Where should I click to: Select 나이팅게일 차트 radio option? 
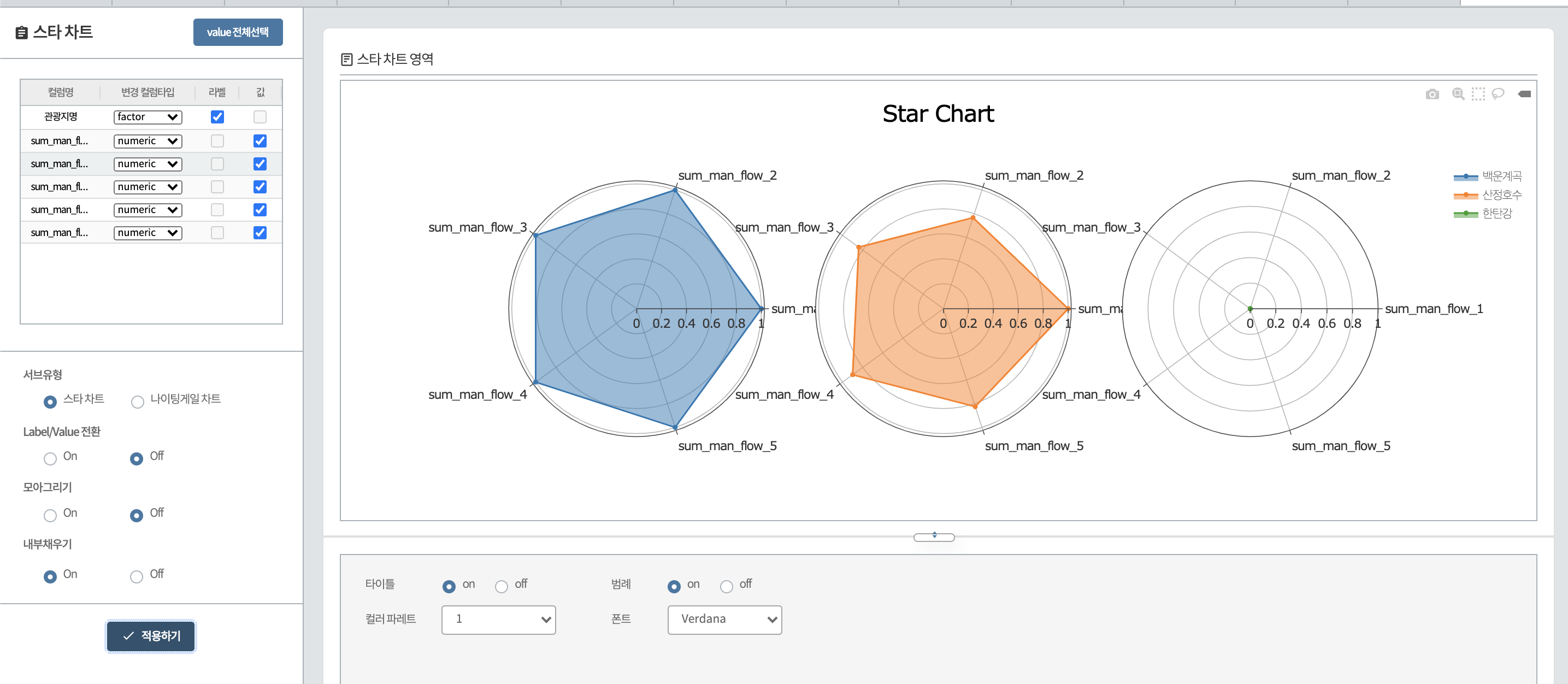[138, 402]
